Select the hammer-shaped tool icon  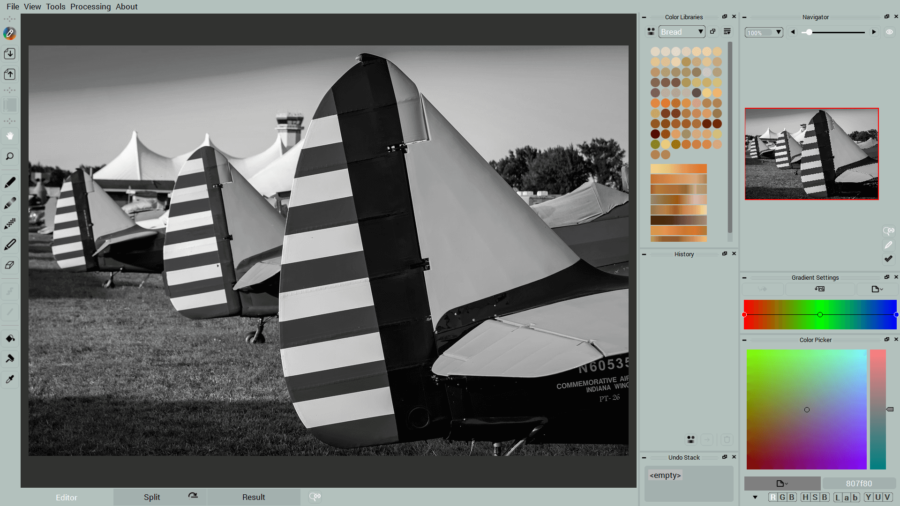click(10, 359)
